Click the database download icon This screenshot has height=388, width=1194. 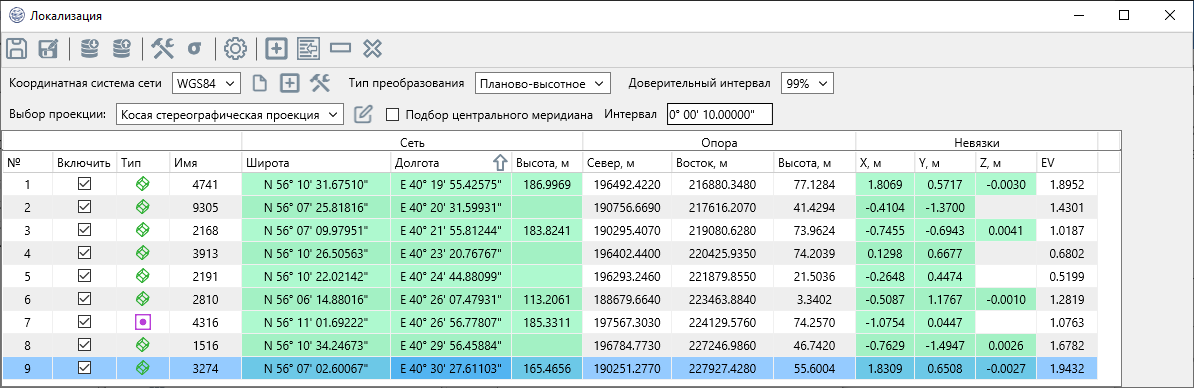pyautogui.click(x=89, y=49)
